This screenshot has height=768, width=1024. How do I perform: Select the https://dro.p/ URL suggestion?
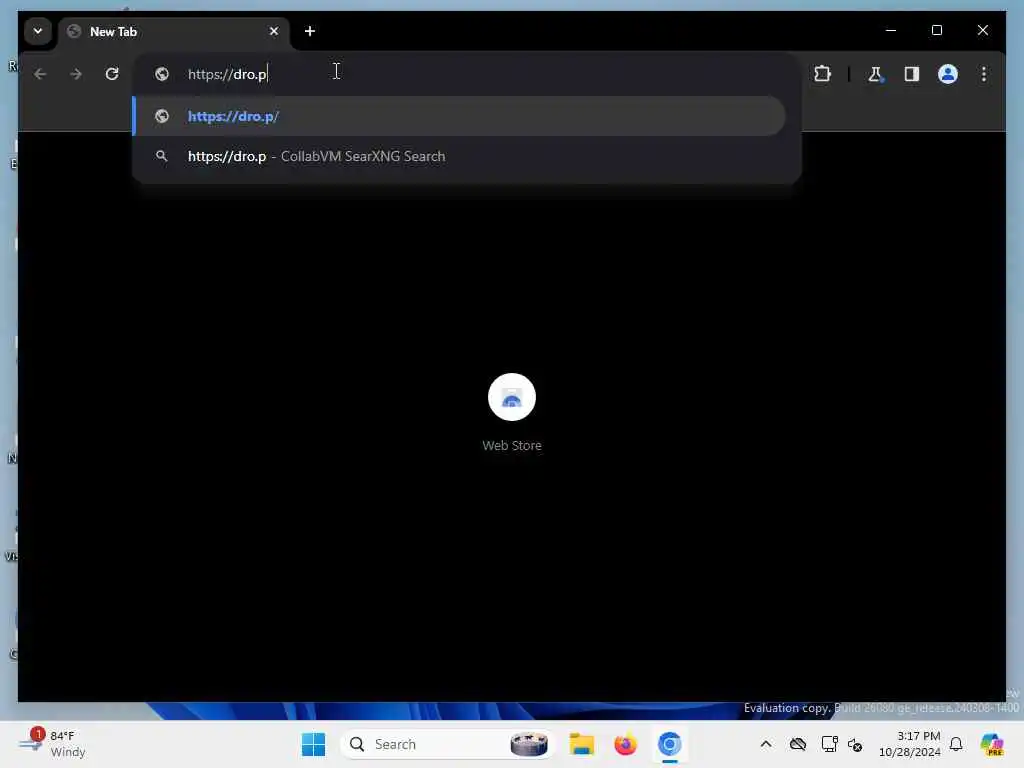pos(459,116)
